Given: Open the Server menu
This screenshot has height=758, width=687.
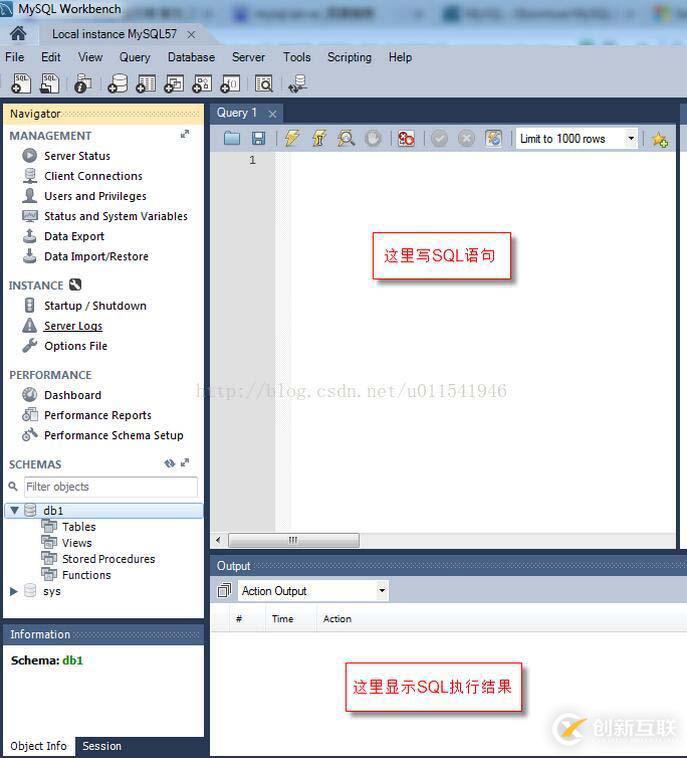Looking at the screenshot, I should (248, 57).
